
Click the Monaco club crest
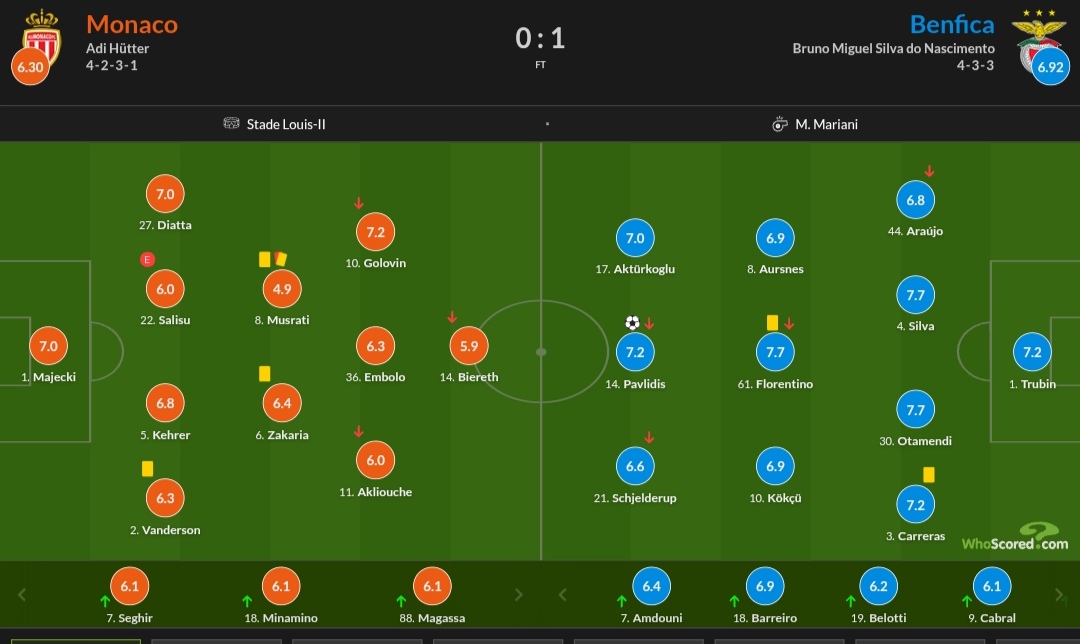[42, 38]
